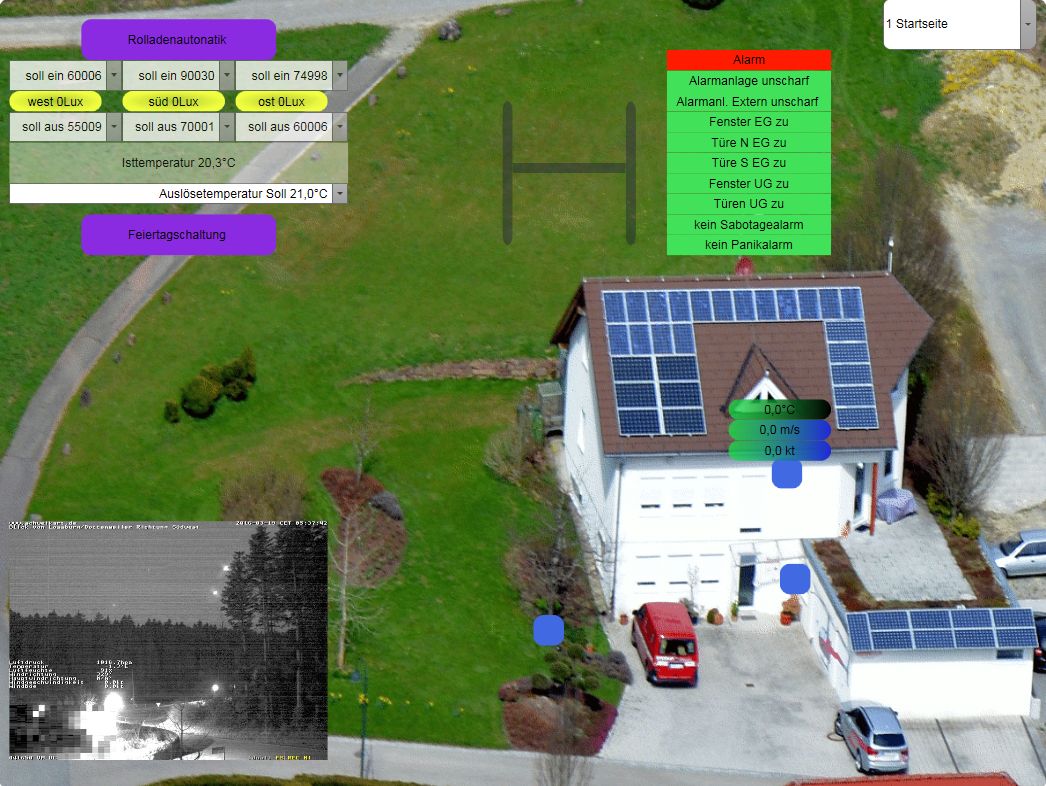Open the 1 Startseite page selector
Image resolution: width=1046 pixels, height=786 pixels.
tap(1027, 24)
